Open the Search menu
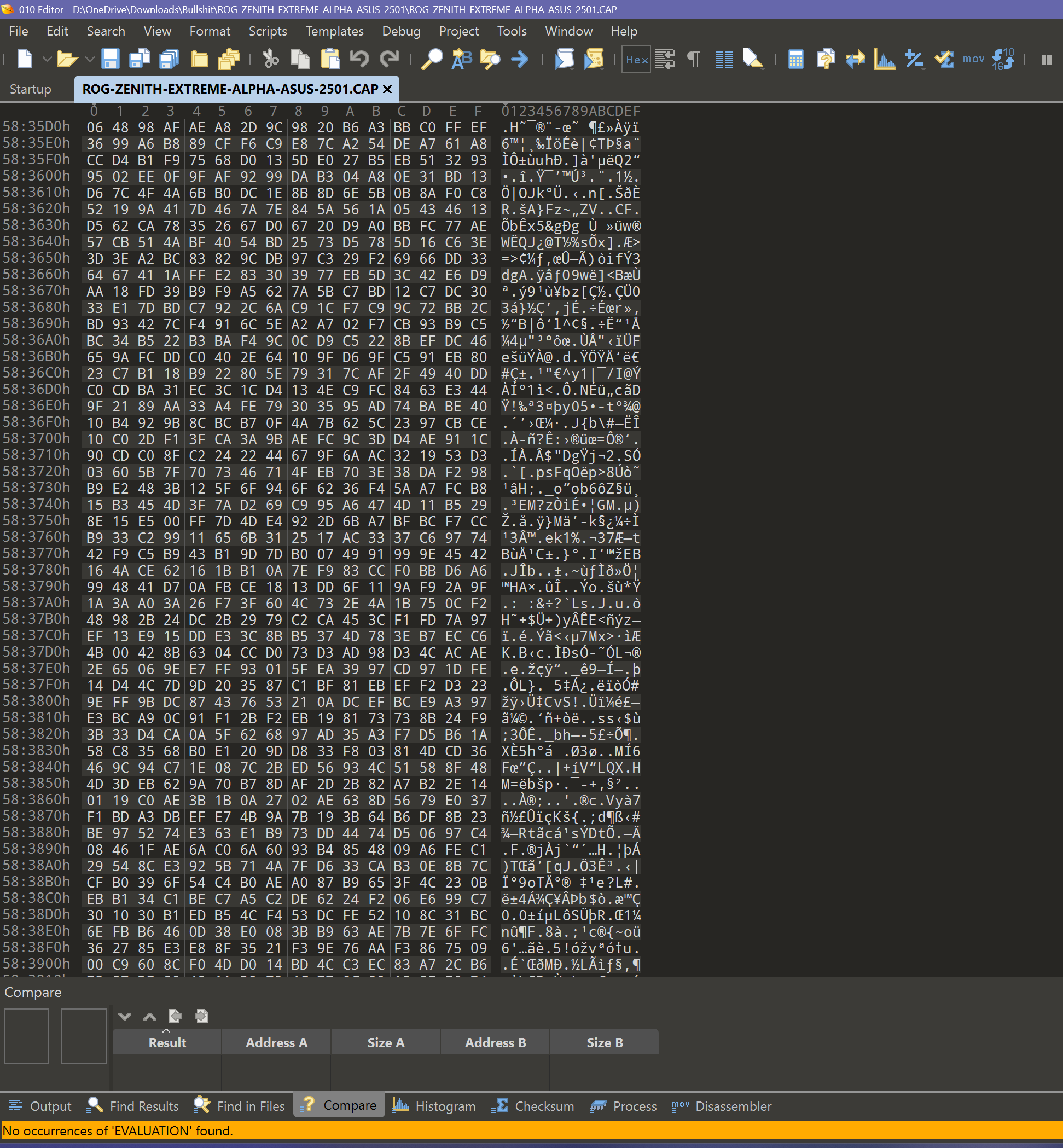1063x1148 pixels. pos(106,31)
